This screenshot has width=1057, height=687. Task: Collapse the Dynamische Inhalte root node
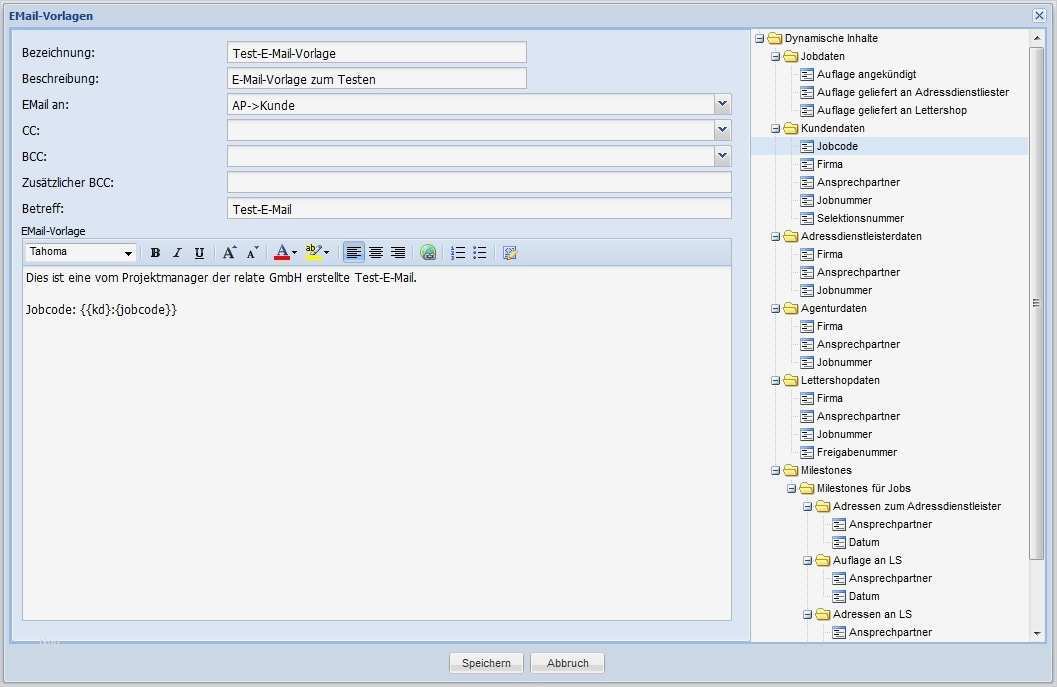[x=760, y=38]
